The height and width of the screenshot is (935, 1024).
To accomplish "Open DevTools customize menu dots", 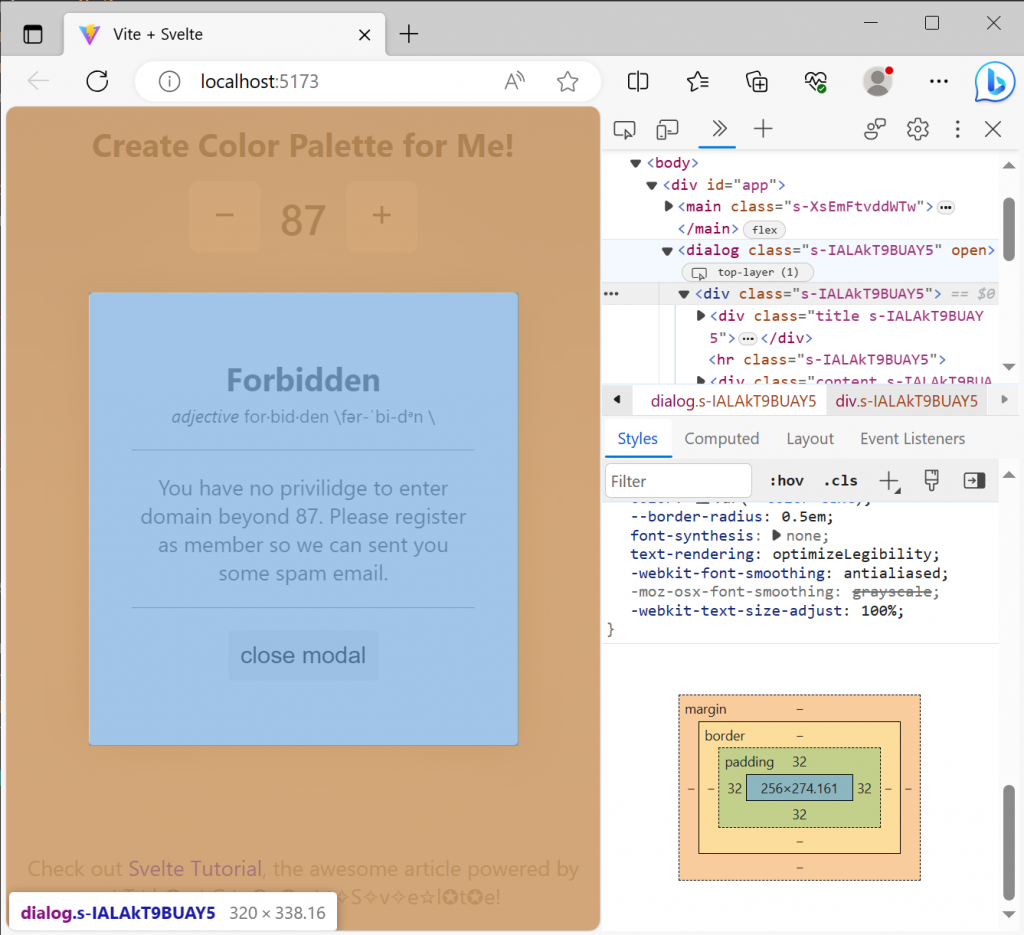I will click(x=957, y=129).
